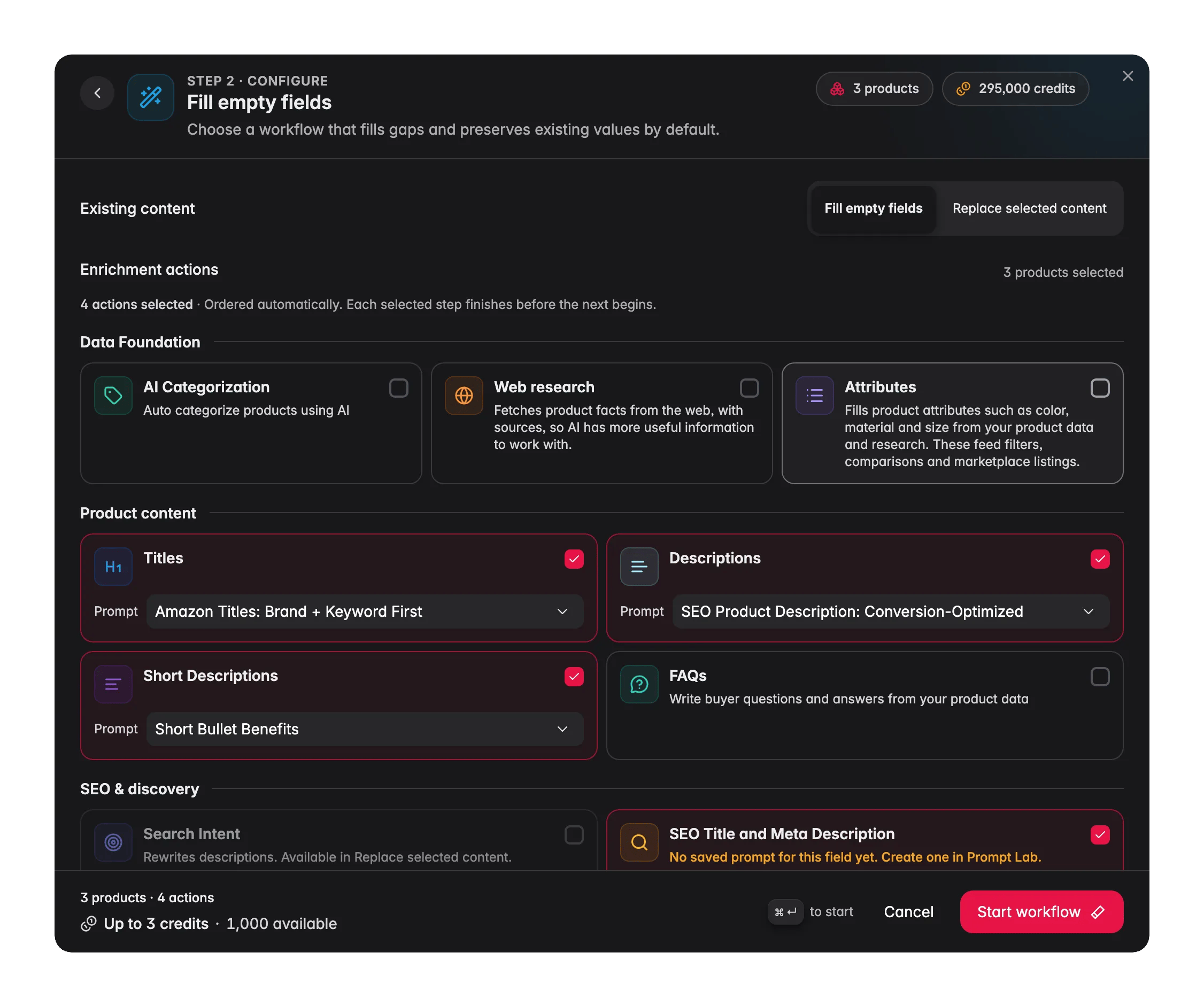Uncheck the Titles checkbox
The width and height of the screenshot is (1204, 1007).
click(x=574, y=560)
